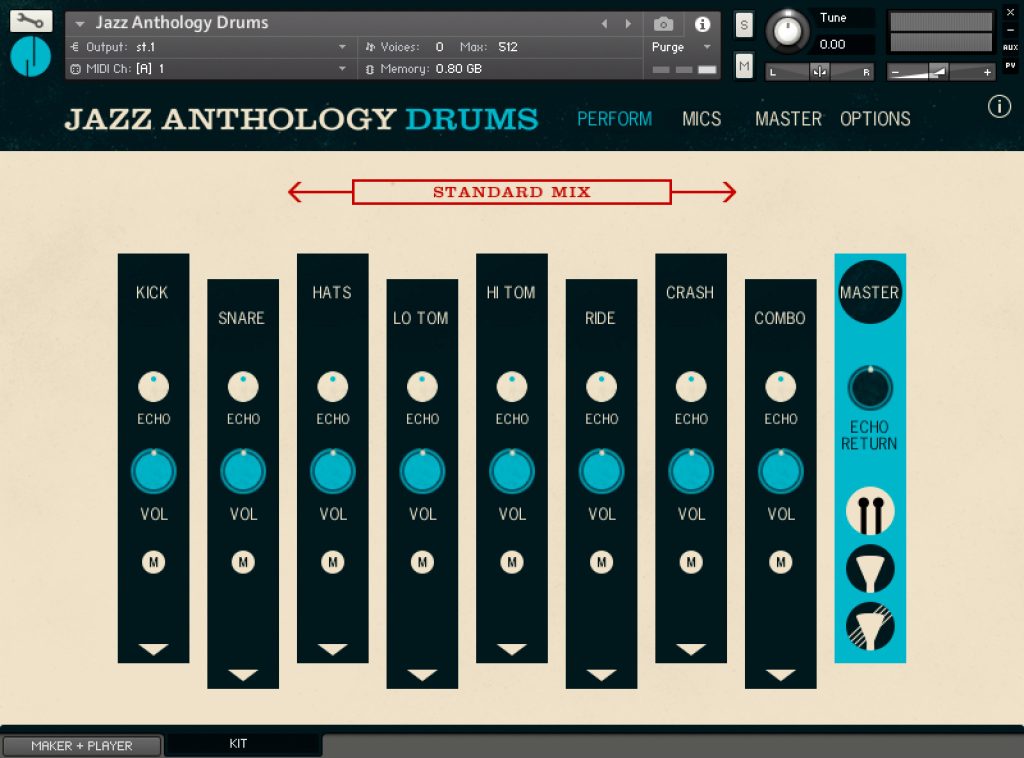Open the circled info icon beside Options
The width and height of the screenshot is (1024, 758).
[x=999, y=106]
